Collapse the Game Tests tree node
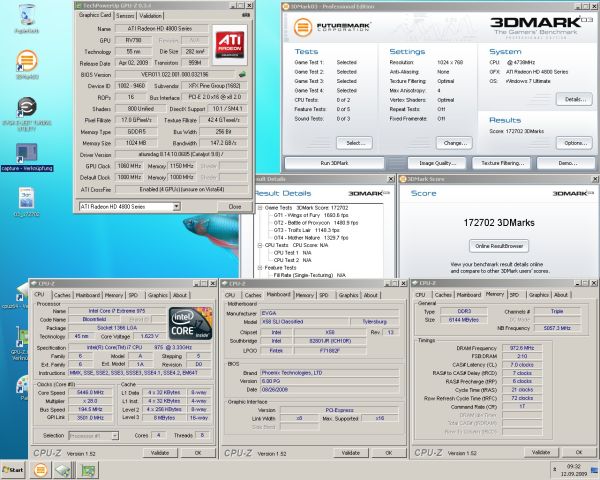600x480 pixels. [x=259, y=207]
